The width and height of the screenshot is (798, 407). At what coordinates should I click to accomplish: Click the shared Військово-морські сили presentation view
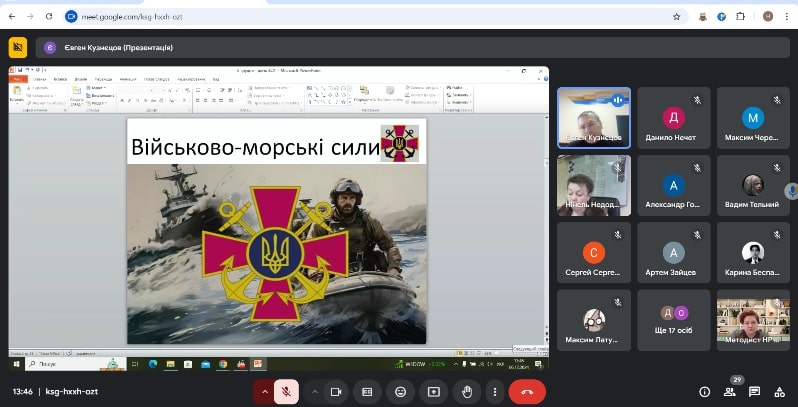pyautogui.click(x=278, y=218)
